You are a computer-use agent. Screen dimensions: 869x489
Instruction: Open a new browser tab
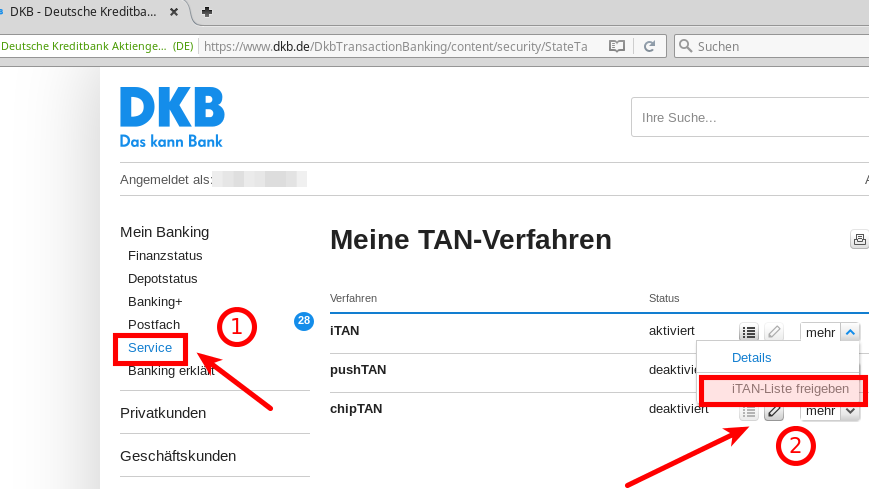tap(207, 12)
